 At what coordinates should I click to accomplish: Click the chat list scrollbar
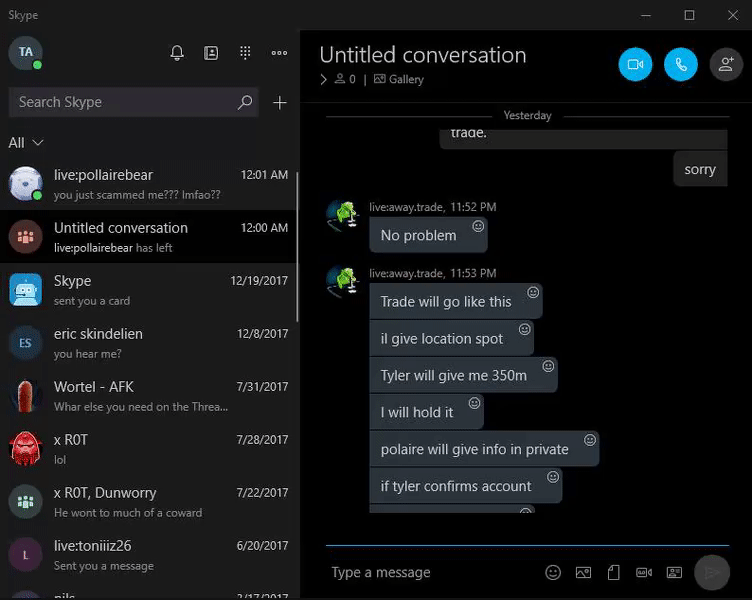(x=297, y=247)
